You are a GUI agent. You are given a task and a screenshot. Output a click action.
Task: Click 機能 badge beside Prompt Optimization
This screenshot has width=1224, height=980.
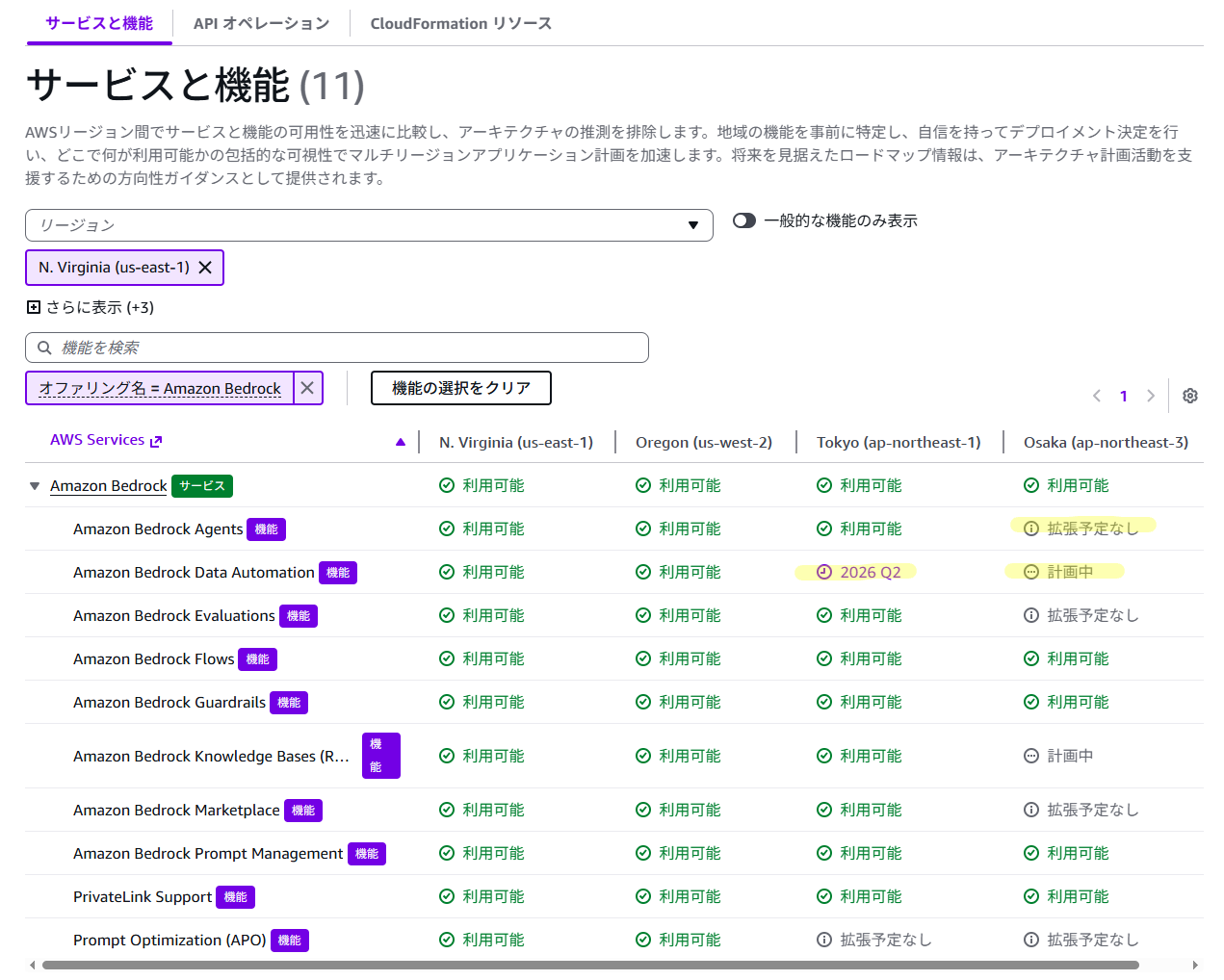290,941
